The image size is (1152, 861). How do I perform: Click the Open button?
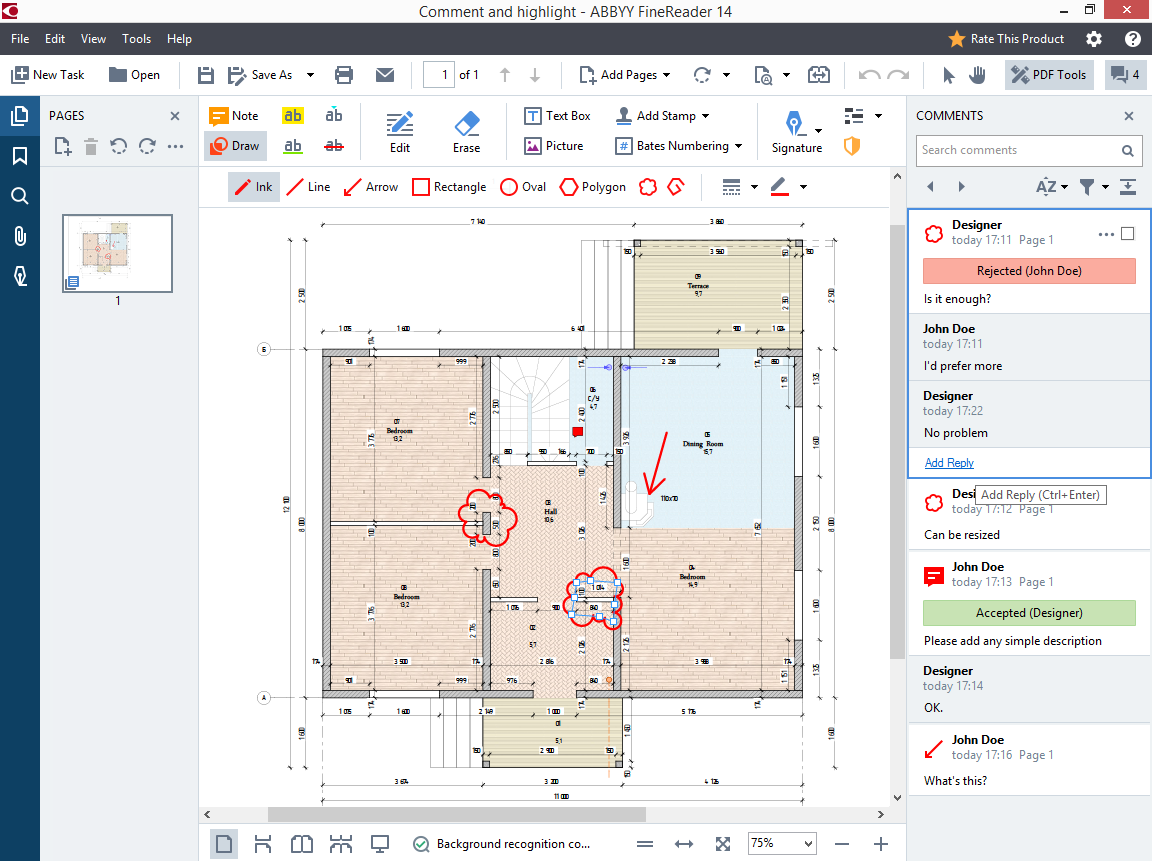pyautogui.click(x=134, y=75)
